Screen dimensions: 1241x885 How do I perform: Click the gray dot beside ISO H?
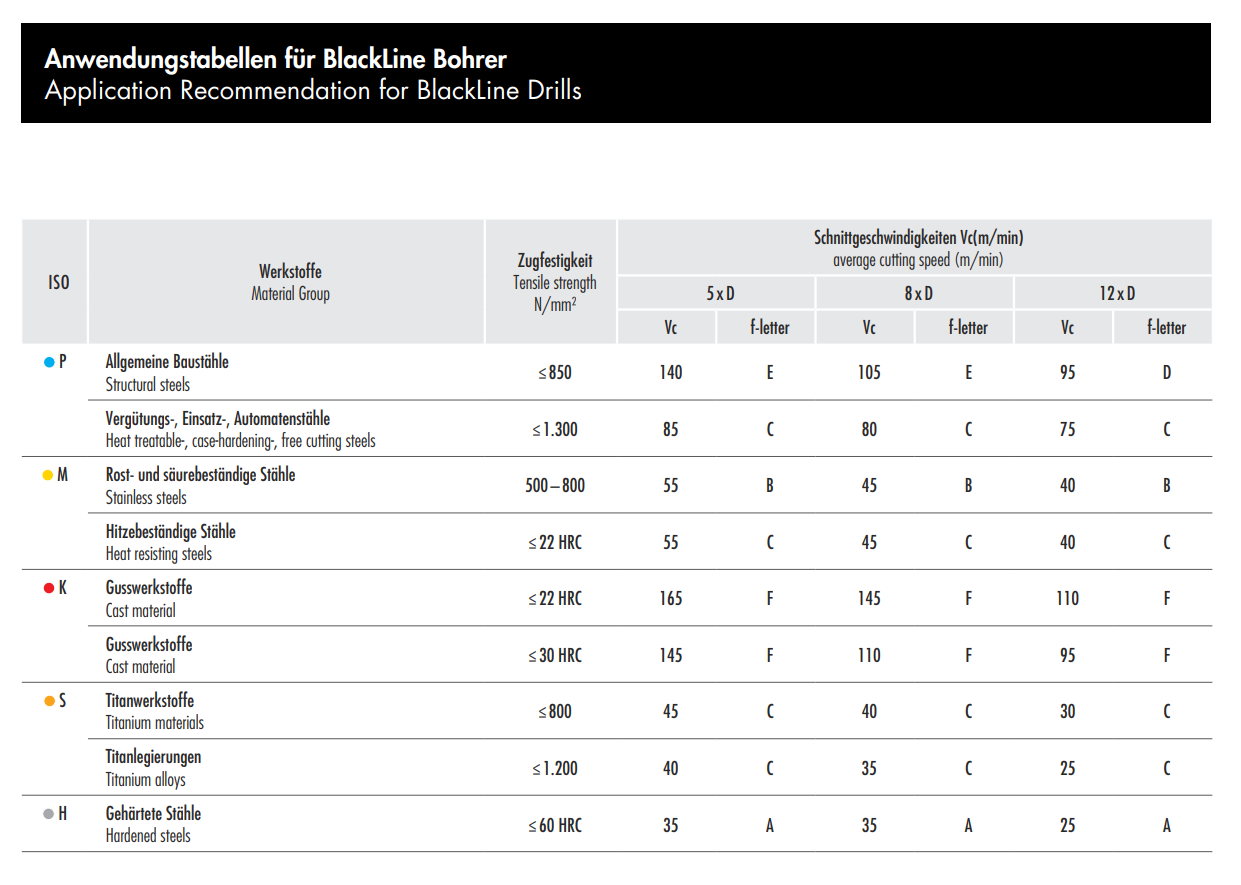click(48, 814)
